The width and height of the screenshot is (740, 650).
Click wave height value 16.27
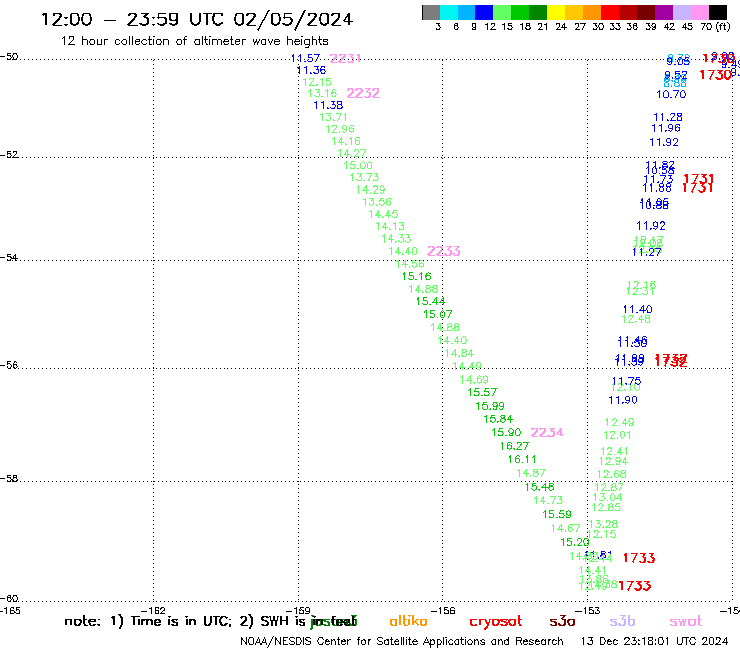[x=514, y=446]
